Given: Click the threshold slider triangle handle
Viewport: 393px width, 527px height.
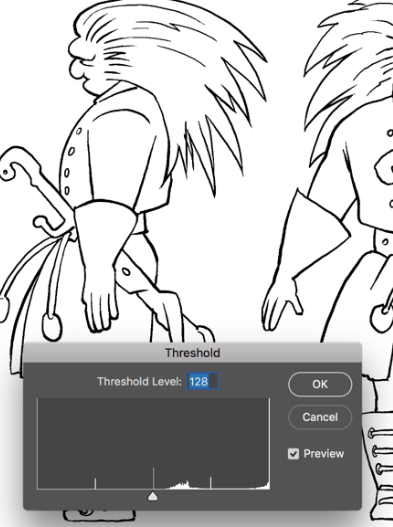Looking at the screenshot, I should click(x=153, y=496).
